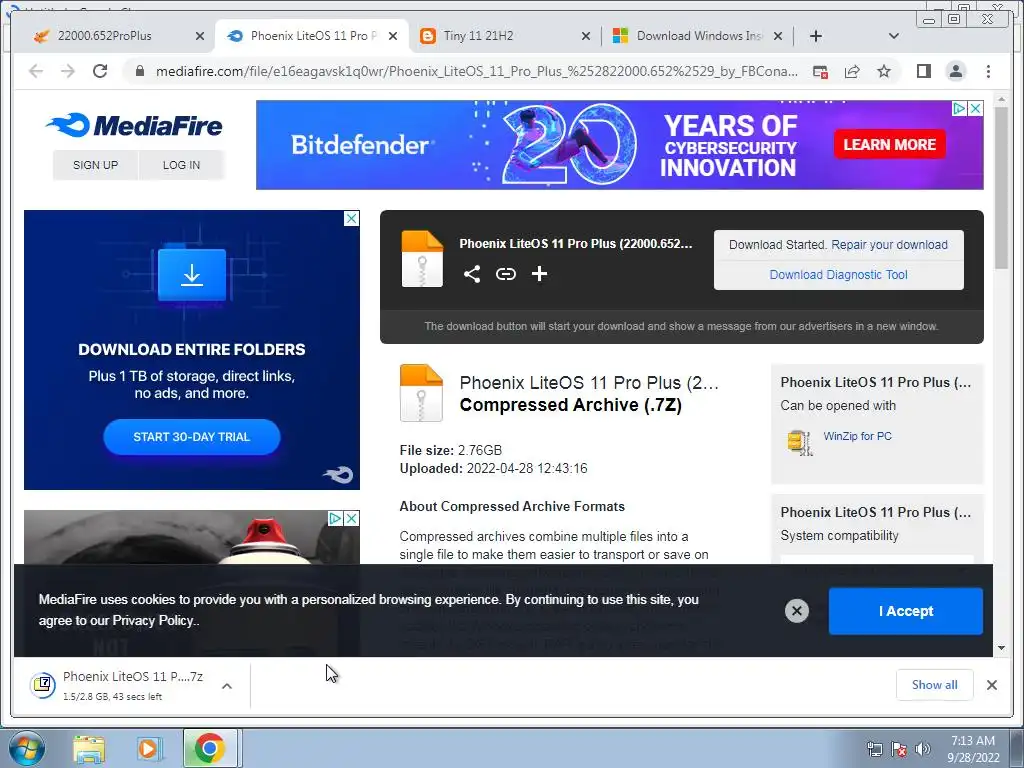Screen dimensions: 1024x768
Task: Click the share page icon in address bar
Action: (x=852, y=71)
